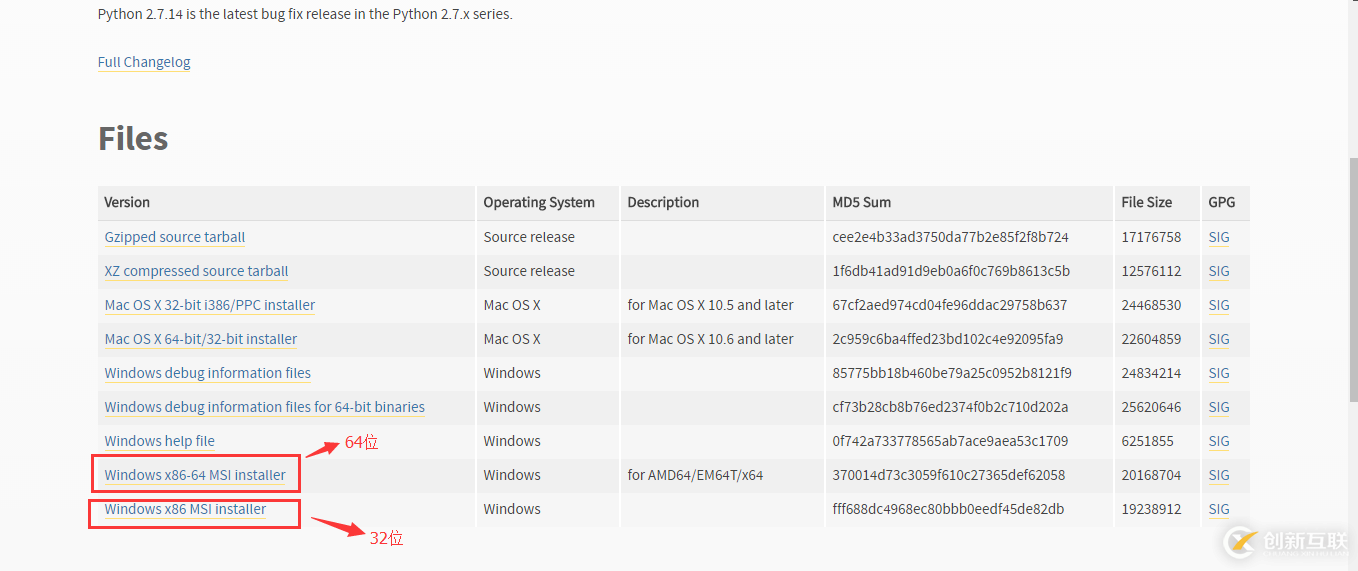Open SIG for 64-bit binaries debug files

coord(1219,407)
